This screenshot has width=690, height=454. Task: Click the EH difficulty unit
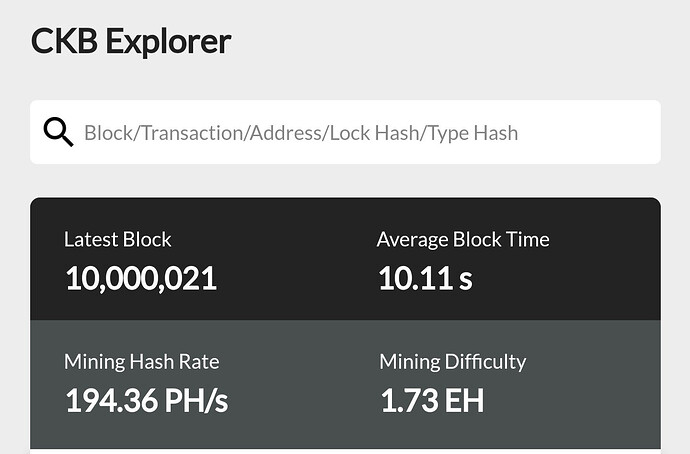pyautogui.click(x=465, y=401)
